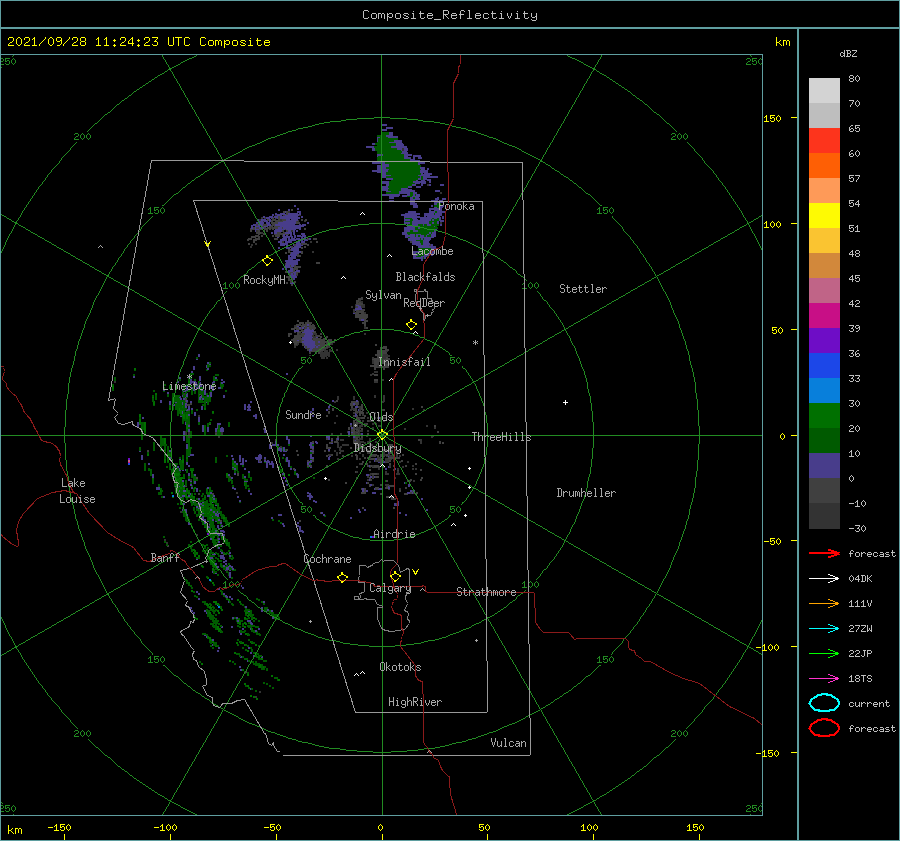Viewport: 900px width, 841px height.
Task: Click the RockyMH label
Action: pos(264,280)
